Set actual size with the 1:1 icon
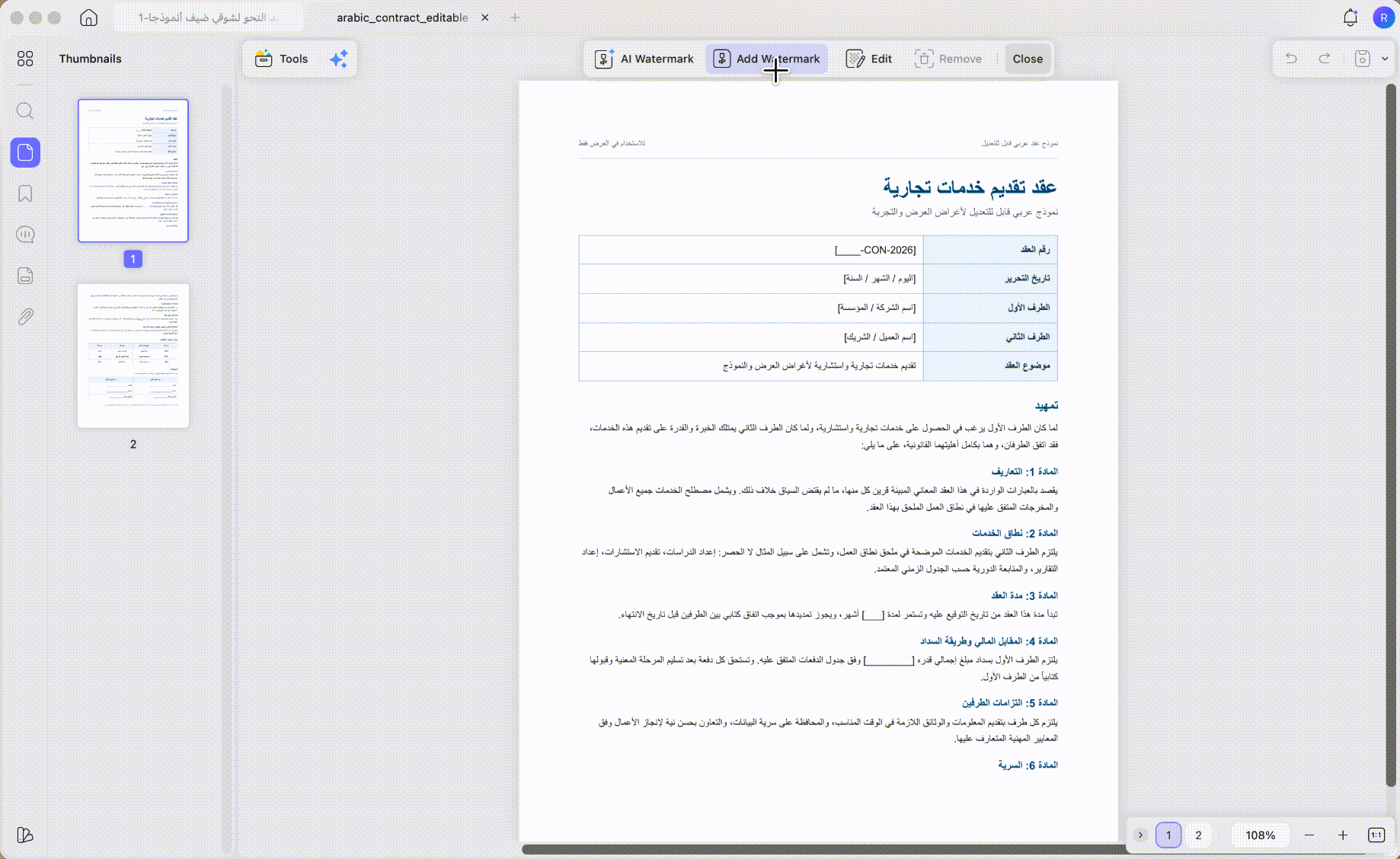Screen dimensions: 1400x859 coord(1376,835)
